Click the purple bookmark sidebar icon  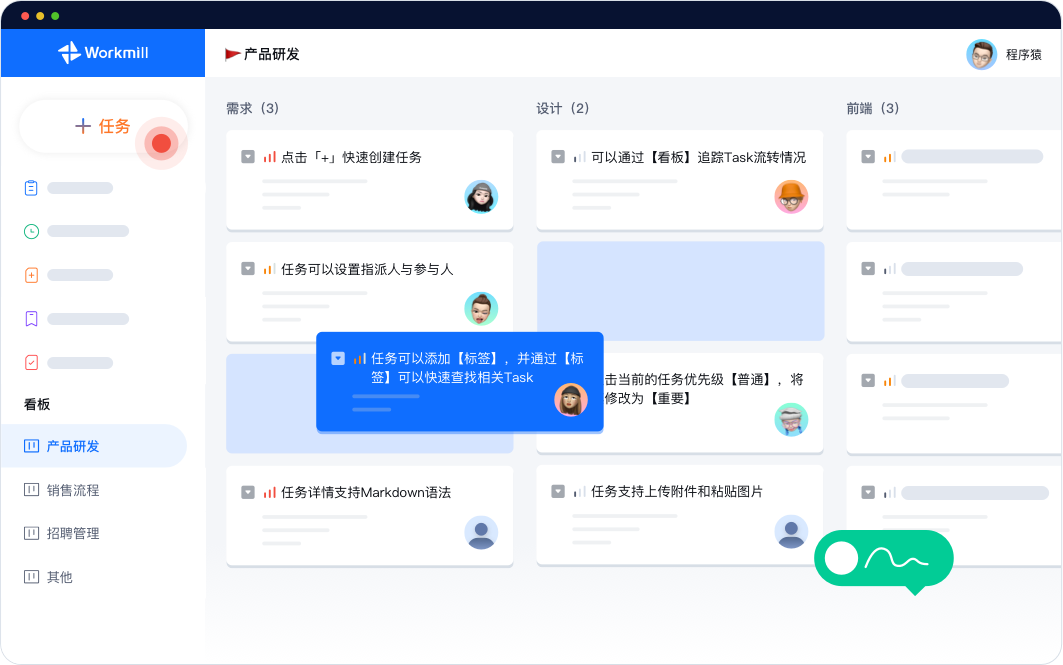pos(31,319)
